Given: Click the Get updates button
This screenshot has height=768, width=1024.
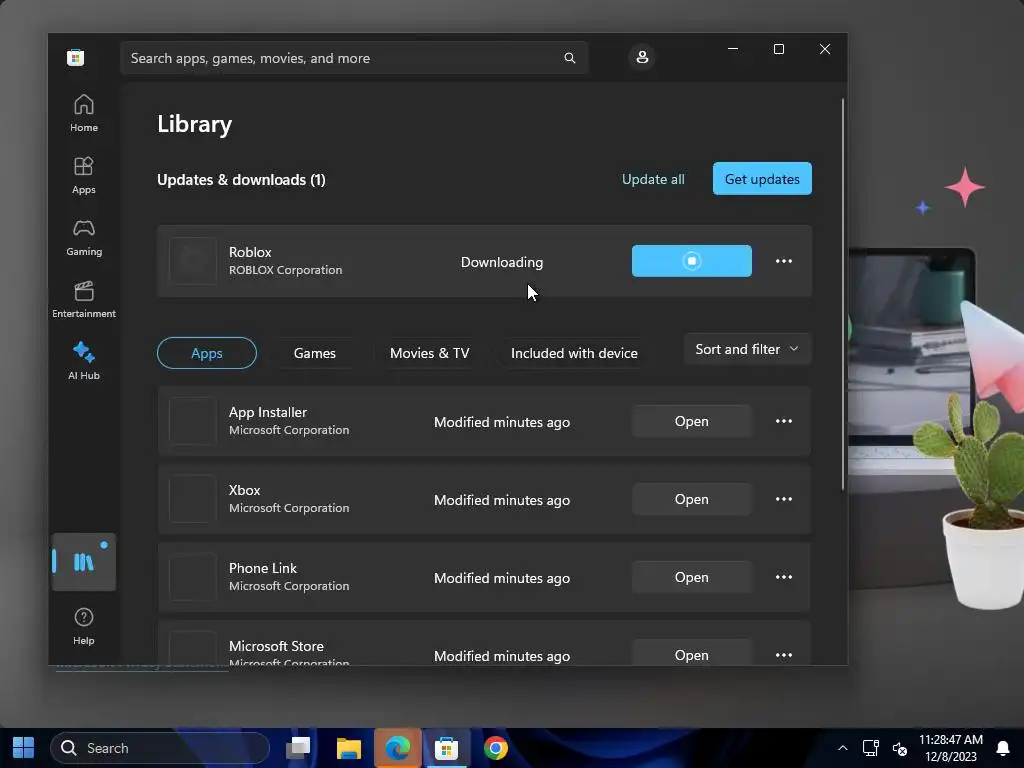Looking at the screenshot, I should point(762,179).
